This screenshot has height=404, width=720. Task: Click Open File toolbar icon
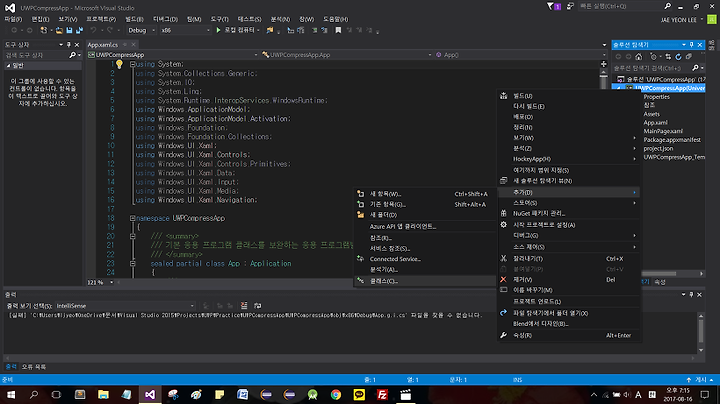coord(59,30)
